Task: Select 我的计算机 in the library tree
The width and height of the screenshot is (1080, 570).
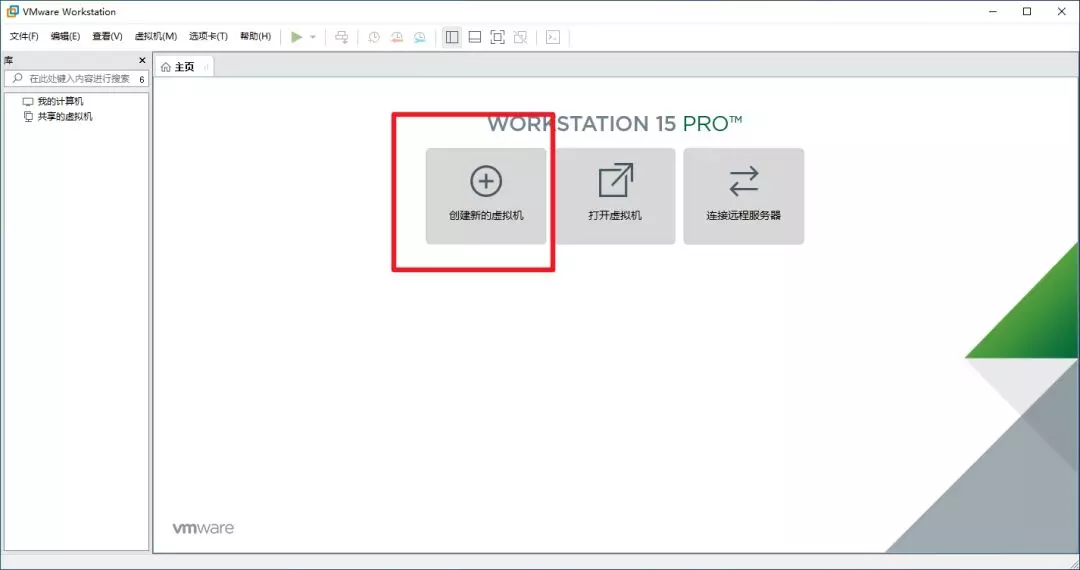Action: 60,101
